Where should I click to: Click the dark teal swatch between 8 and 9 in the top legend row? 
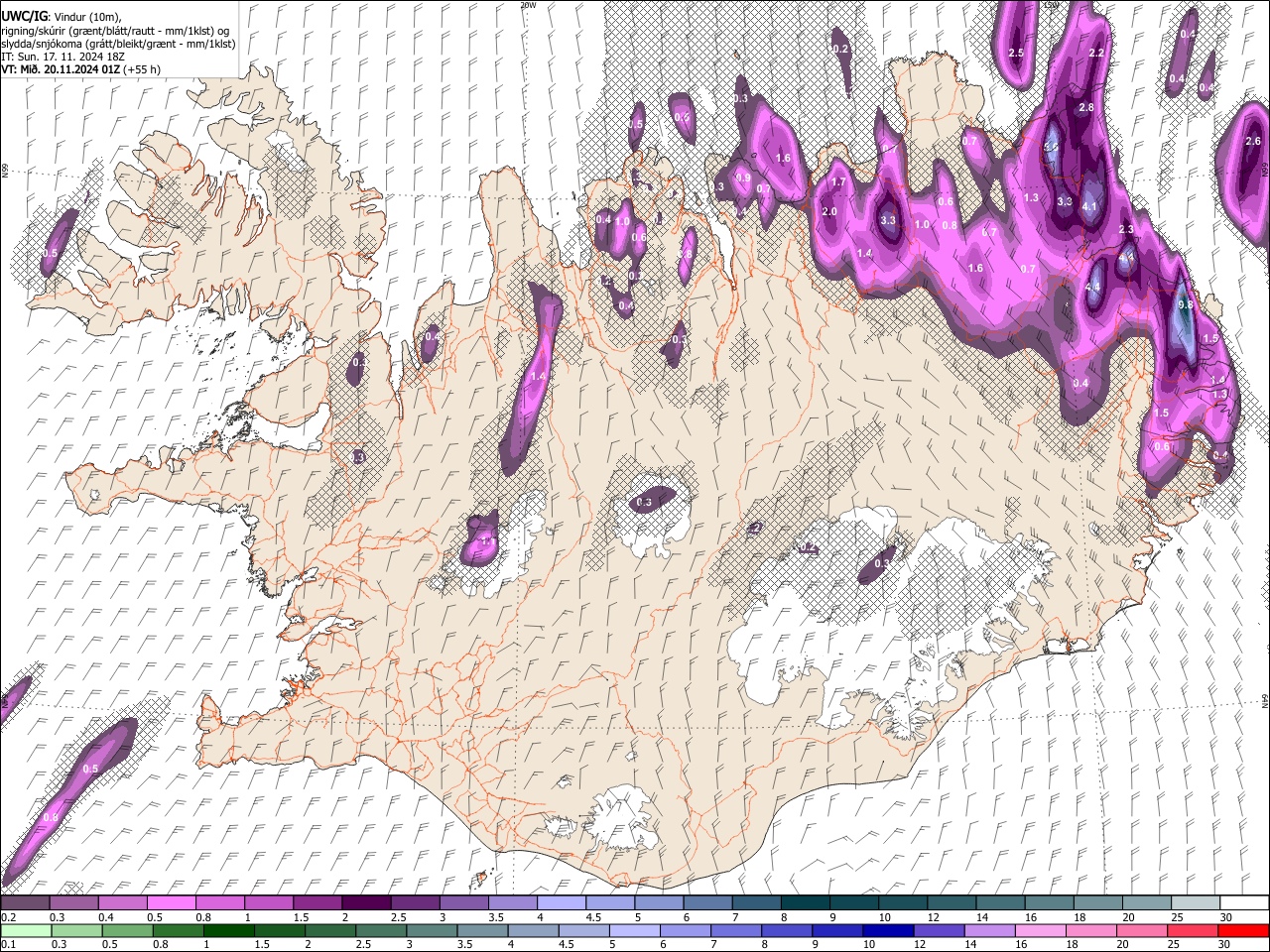pos(806,902)
